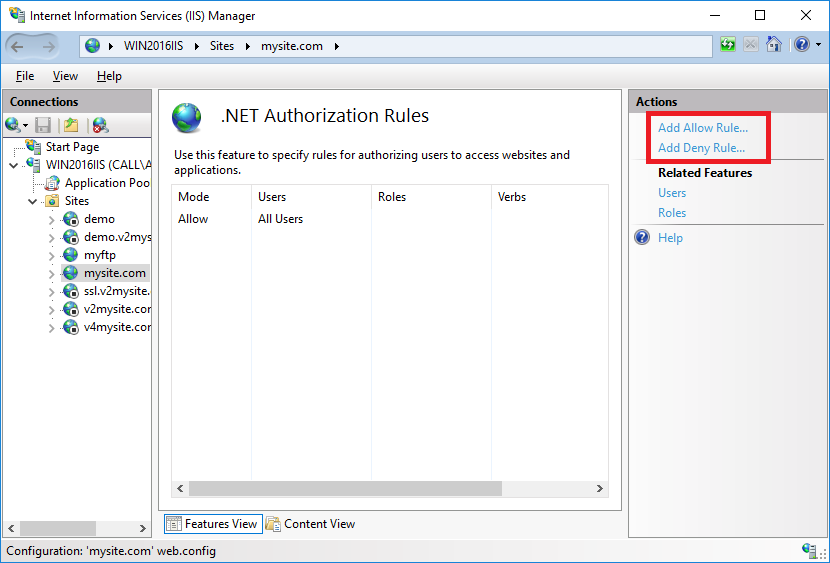Image resolution: width=830 pixels, height=563 pixels.
Task: Click the Stop icon in top toolbar
Action: pyautogui.click(x=751, y=44)
